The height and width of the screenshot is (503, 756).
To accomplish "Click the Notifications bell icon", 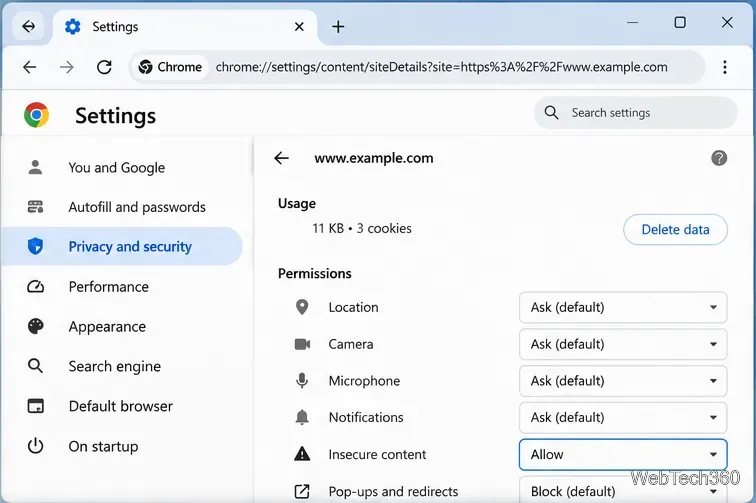I will point(302,417).
